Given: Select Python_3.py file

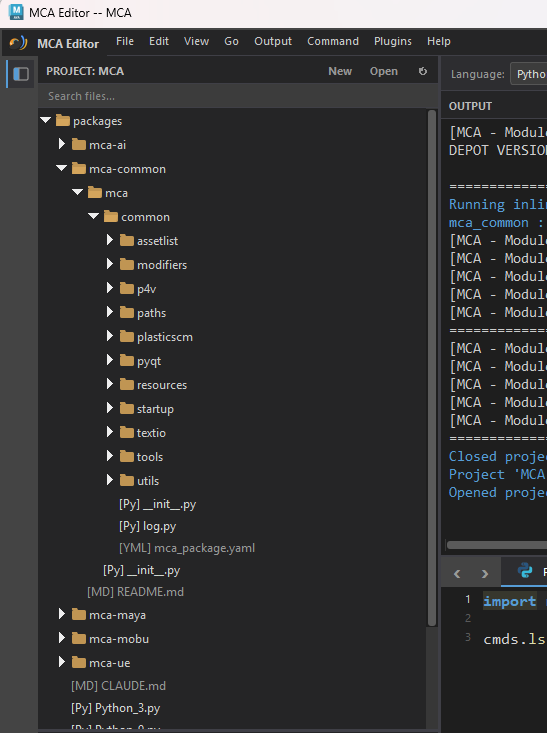Looking at the screenshot, I should pos(115,709).
